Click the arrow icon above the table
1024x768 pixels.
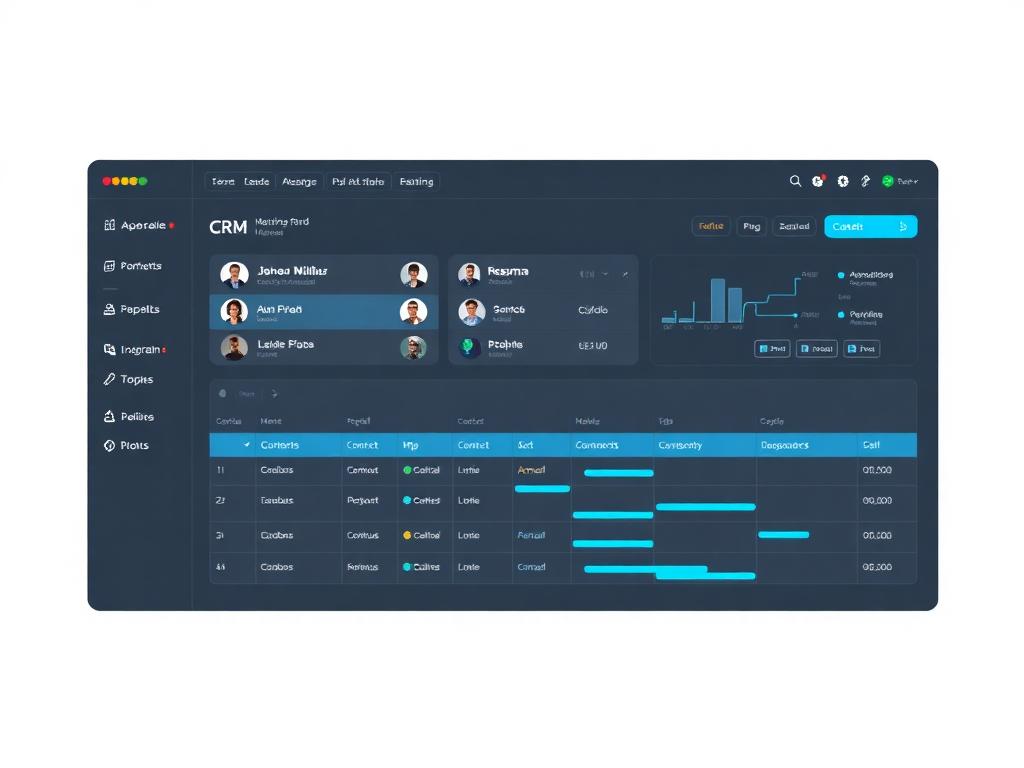click(274, 394)
